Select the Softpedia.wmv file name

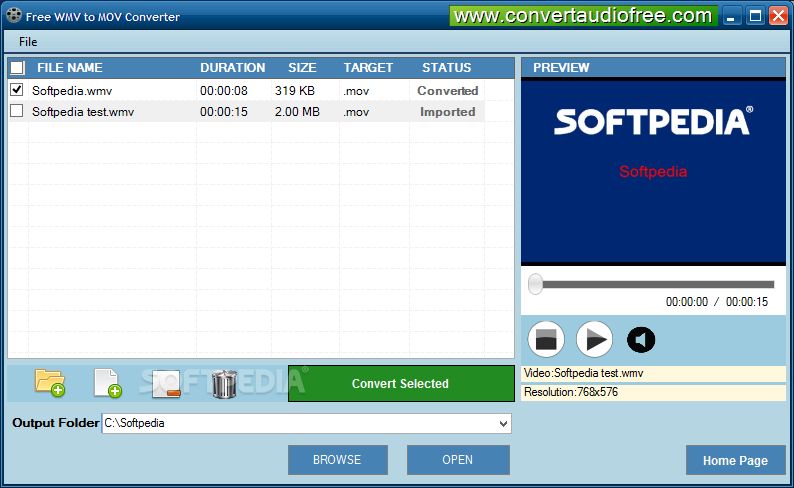(x=72, y=91)
